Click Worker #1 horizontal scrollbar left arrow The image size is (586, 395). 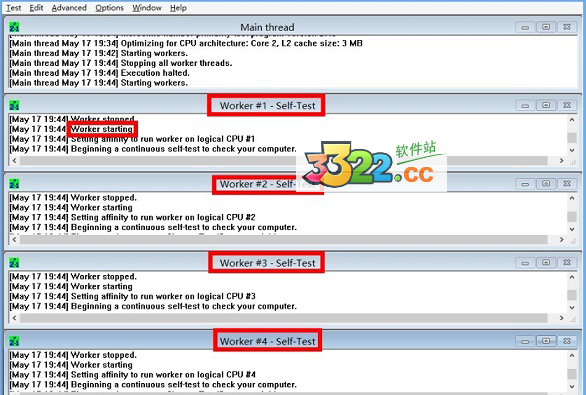point(14,161)
